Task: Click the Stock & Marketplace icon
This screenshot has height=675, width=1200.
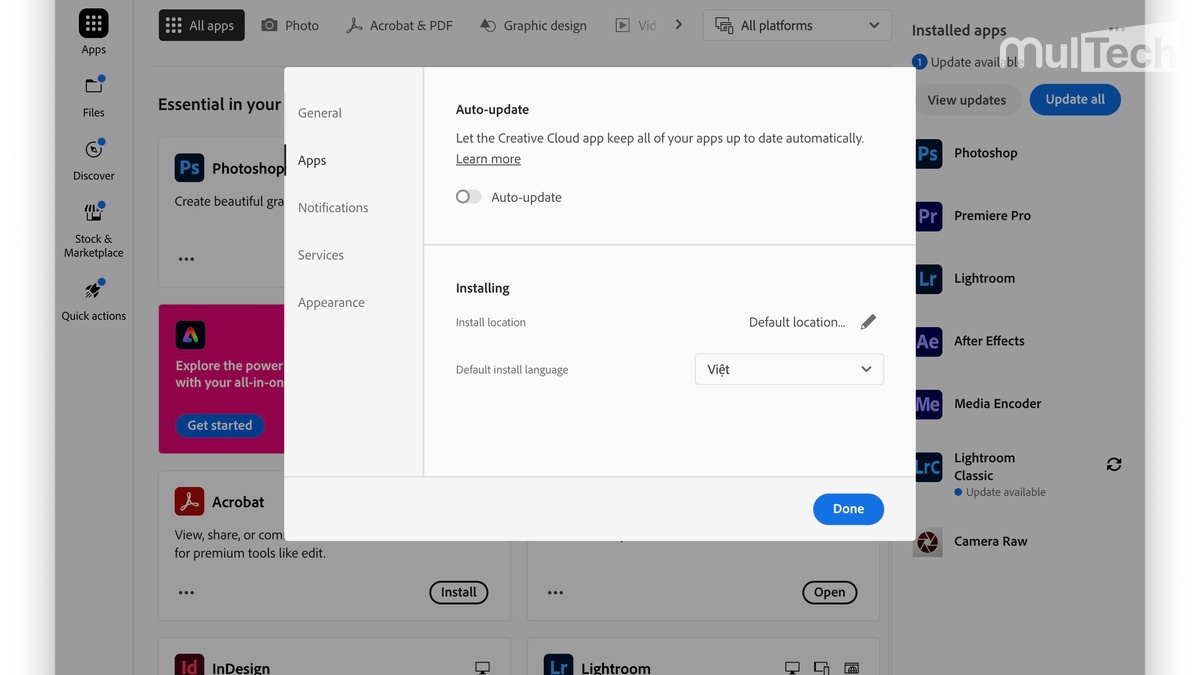Action: tap(93, 212)
